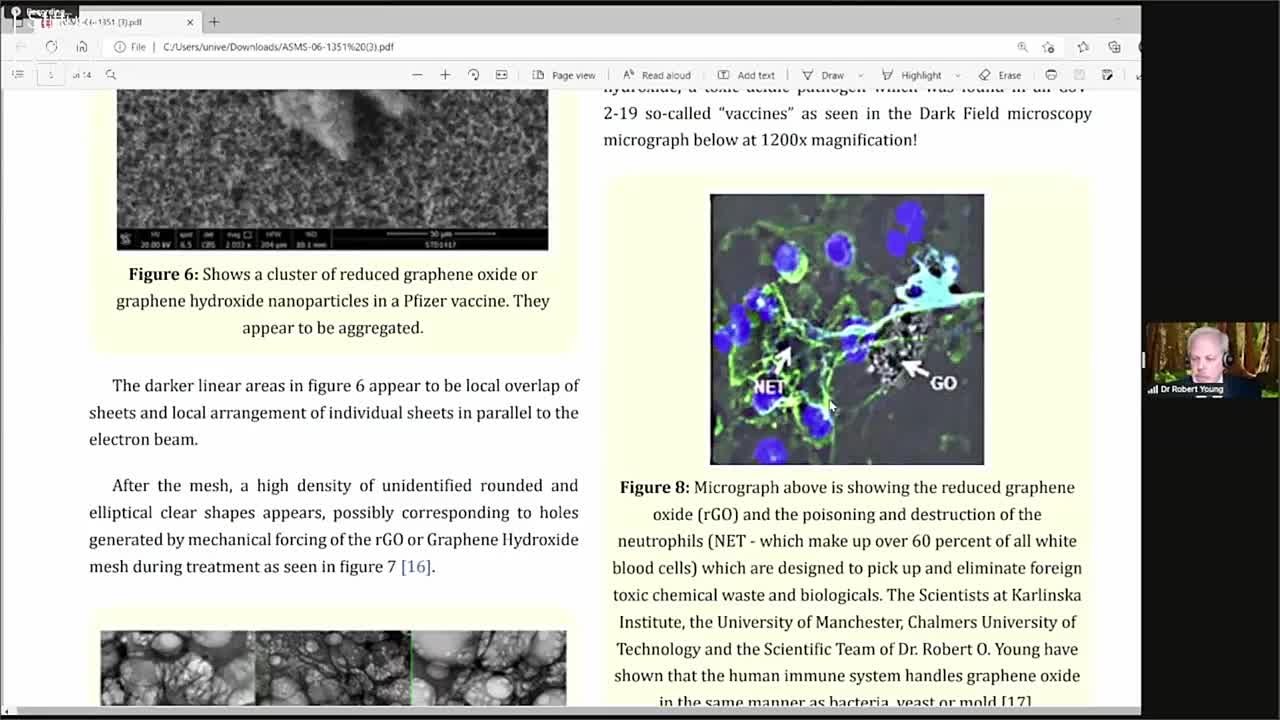Go back with the browser back arrow
Viewport: 1280px width, 720px height.
pos(21,47)
